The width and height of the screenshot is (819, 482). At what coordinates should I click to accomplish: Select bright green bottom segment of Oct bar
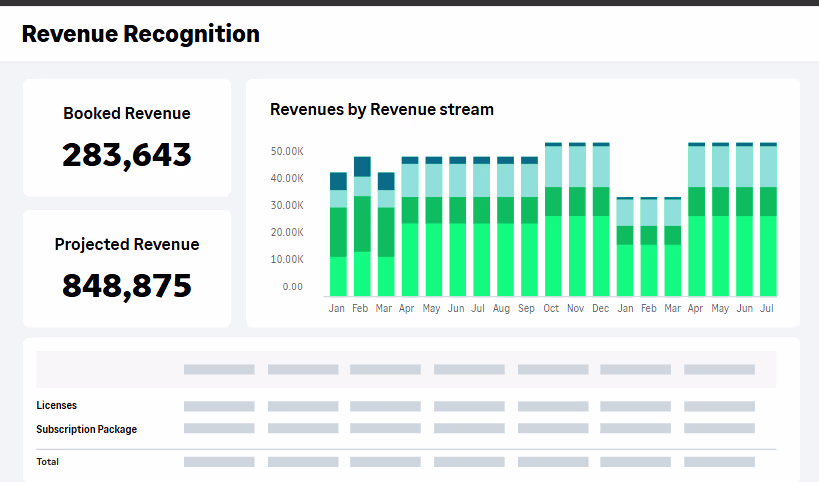[x=553, y=255]
